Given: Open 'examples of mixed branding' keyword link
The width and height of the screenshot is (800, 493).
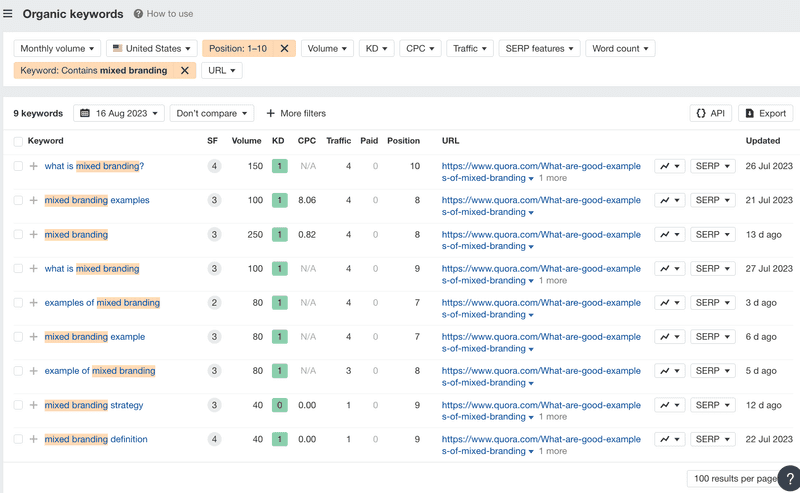Looking at the screenshot, I should pyautogui.click(x=102, y=303).
